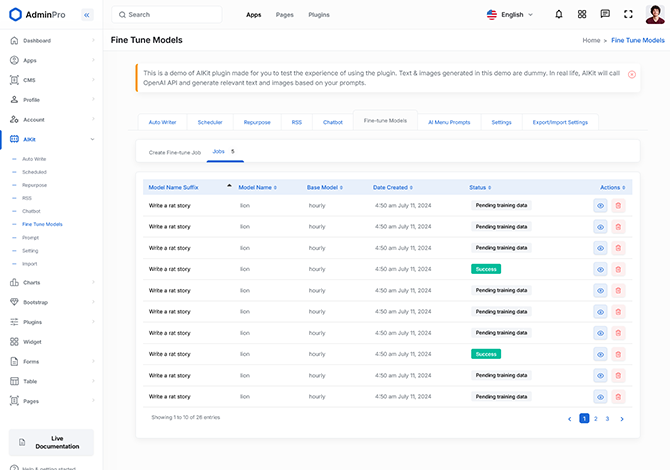Expand the Charts sidebar menu
The image size is (670, 470).
(x=50, y=282)
